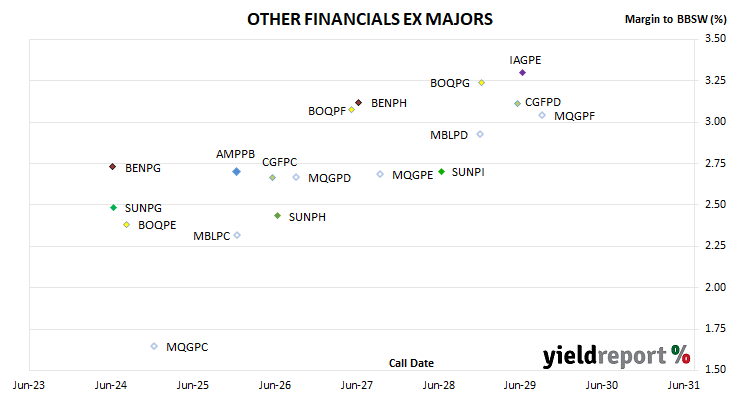Select the yellow BOQPG data point
The image size is (730, 399).
482,82
